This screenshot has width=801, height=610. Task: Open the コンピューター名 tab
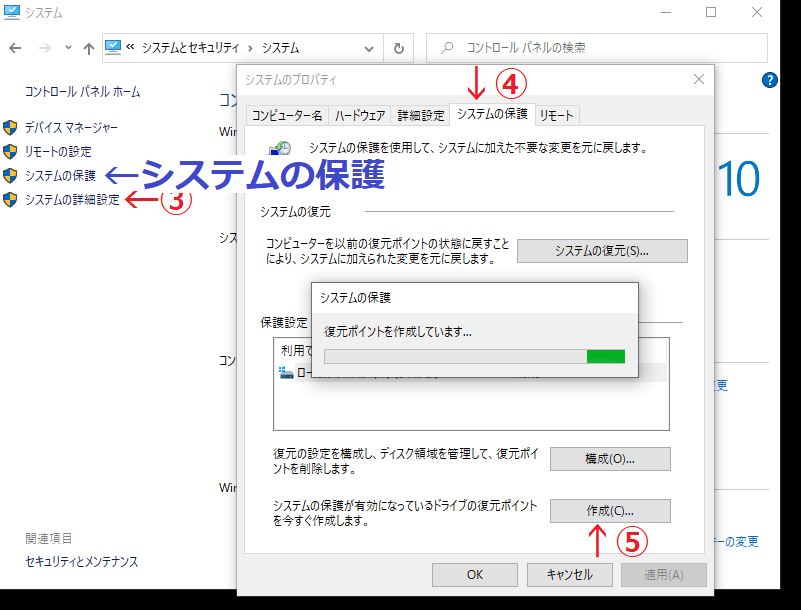click(x=287, y=116)
